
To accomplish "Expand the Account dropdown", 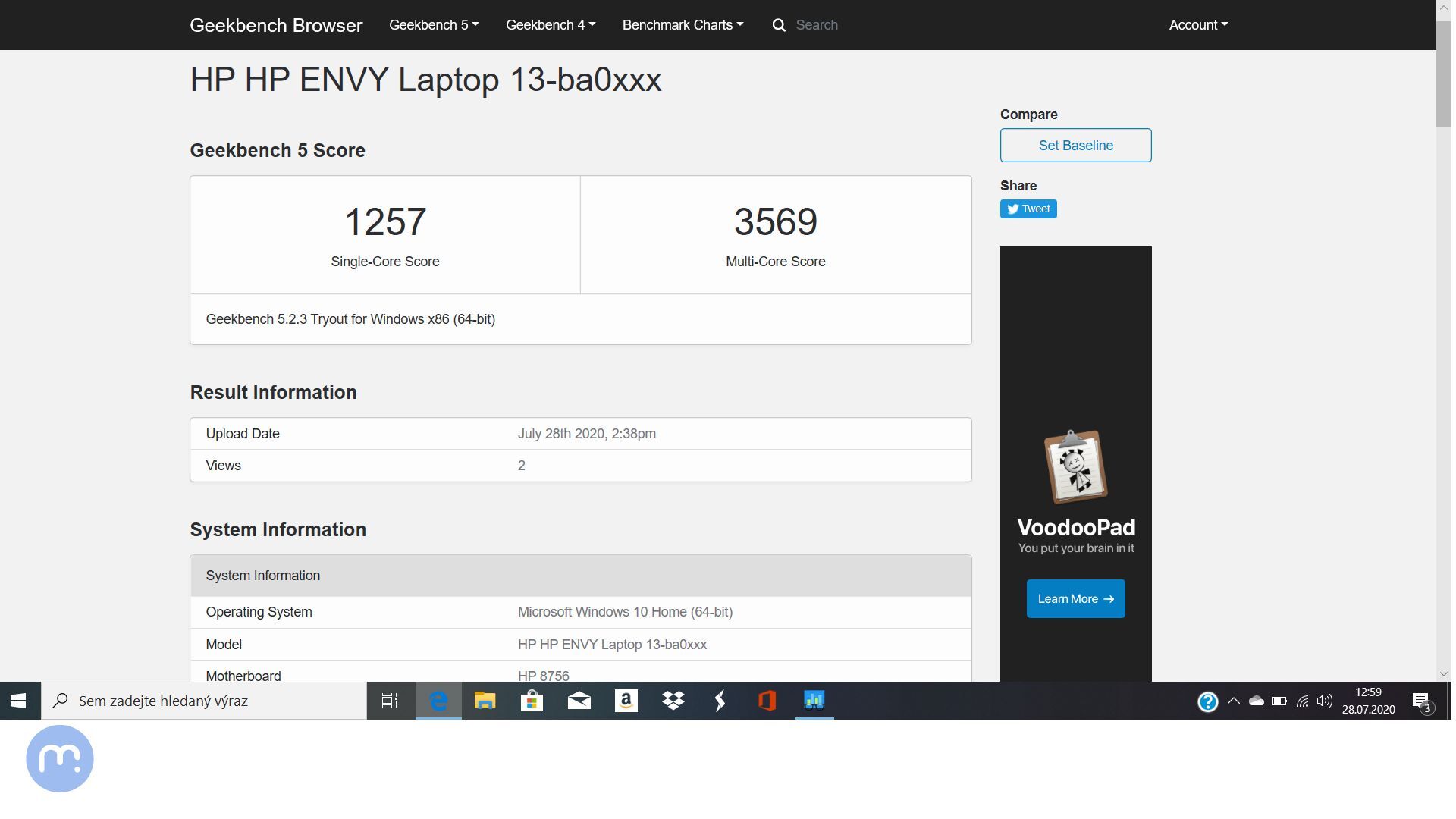I will [1197, 24].
